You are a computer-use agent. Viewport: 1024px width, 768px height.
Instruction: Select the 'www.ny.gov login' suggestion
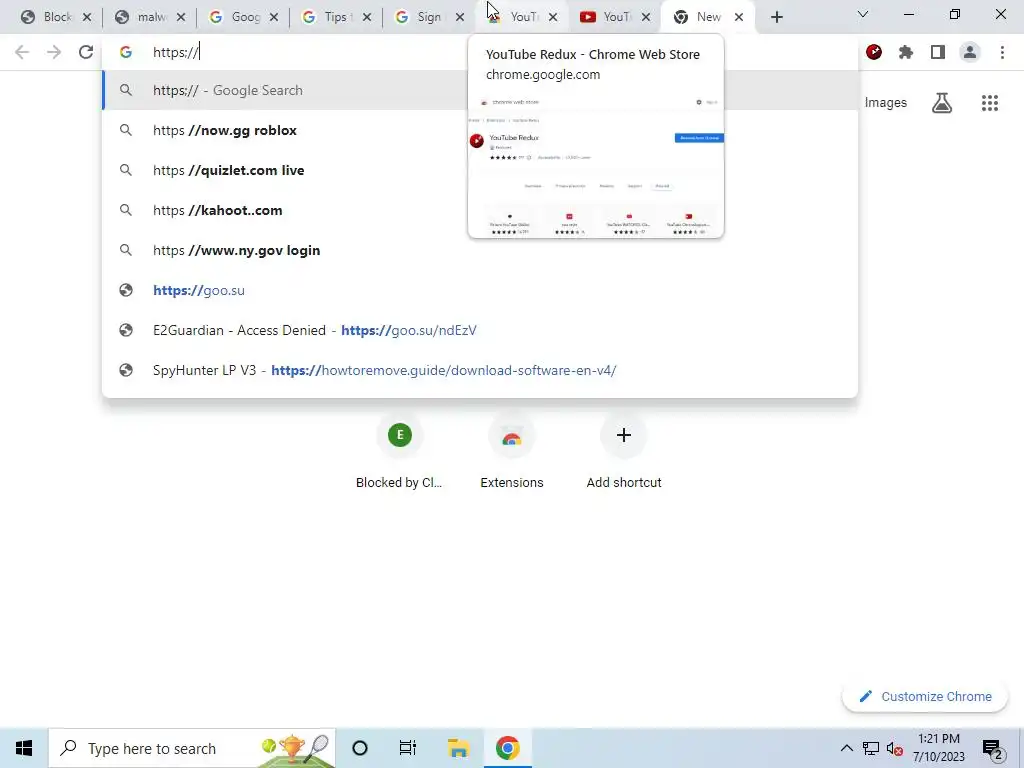pos(480,250)
